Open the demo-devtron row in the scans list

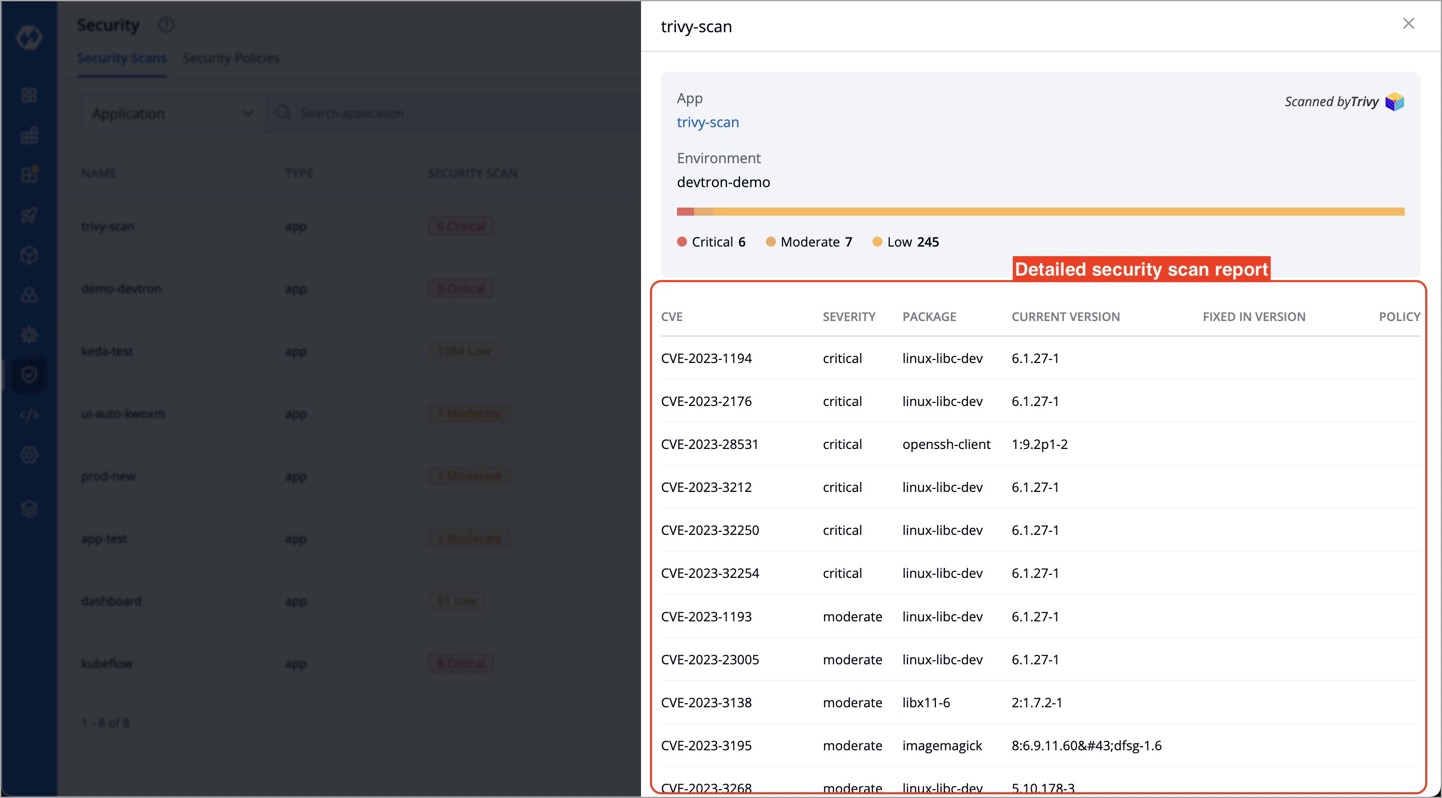(x=121, y=289)
